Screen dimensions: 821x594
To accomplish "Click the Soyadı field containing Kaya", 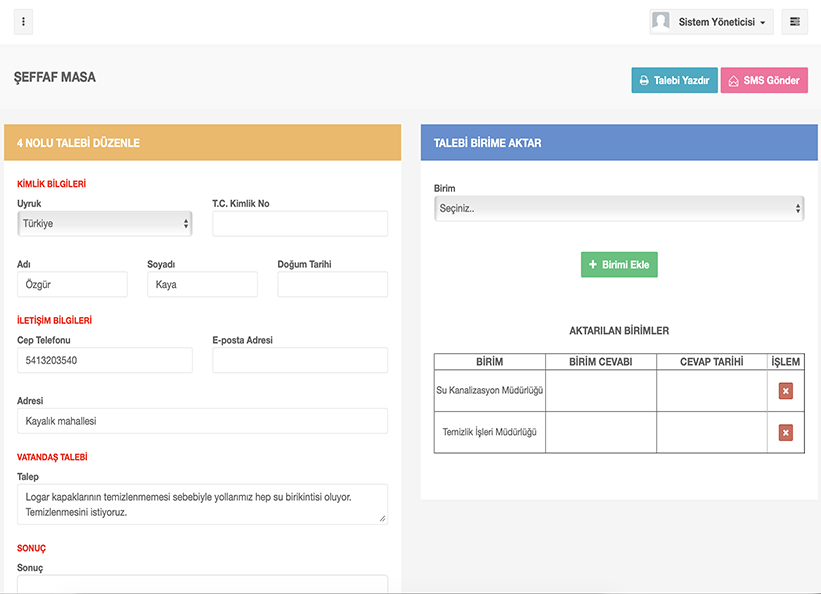I will 202,285.
